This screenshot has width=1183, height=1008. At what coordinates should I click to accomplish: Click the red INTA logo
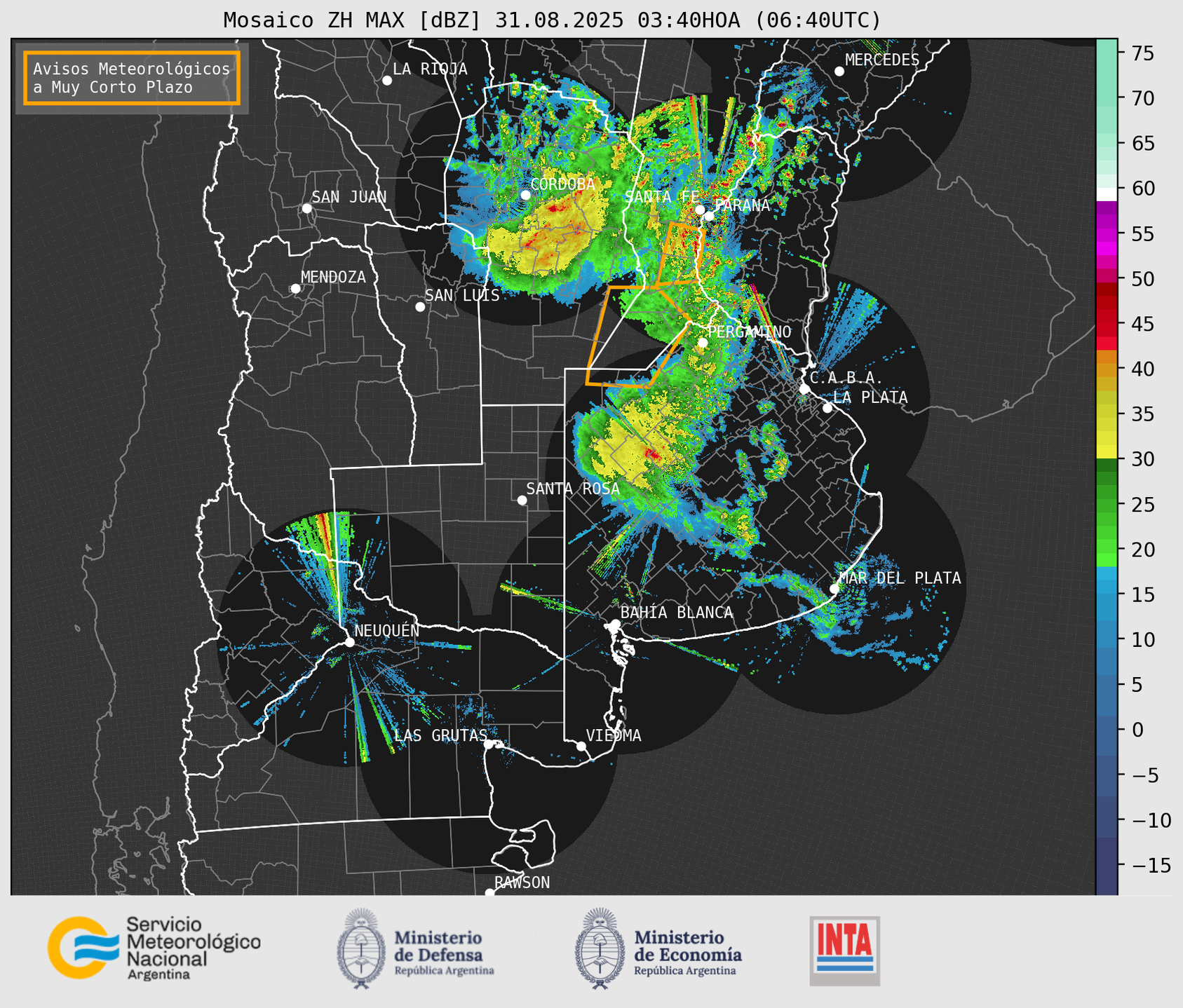click(844, 951)
